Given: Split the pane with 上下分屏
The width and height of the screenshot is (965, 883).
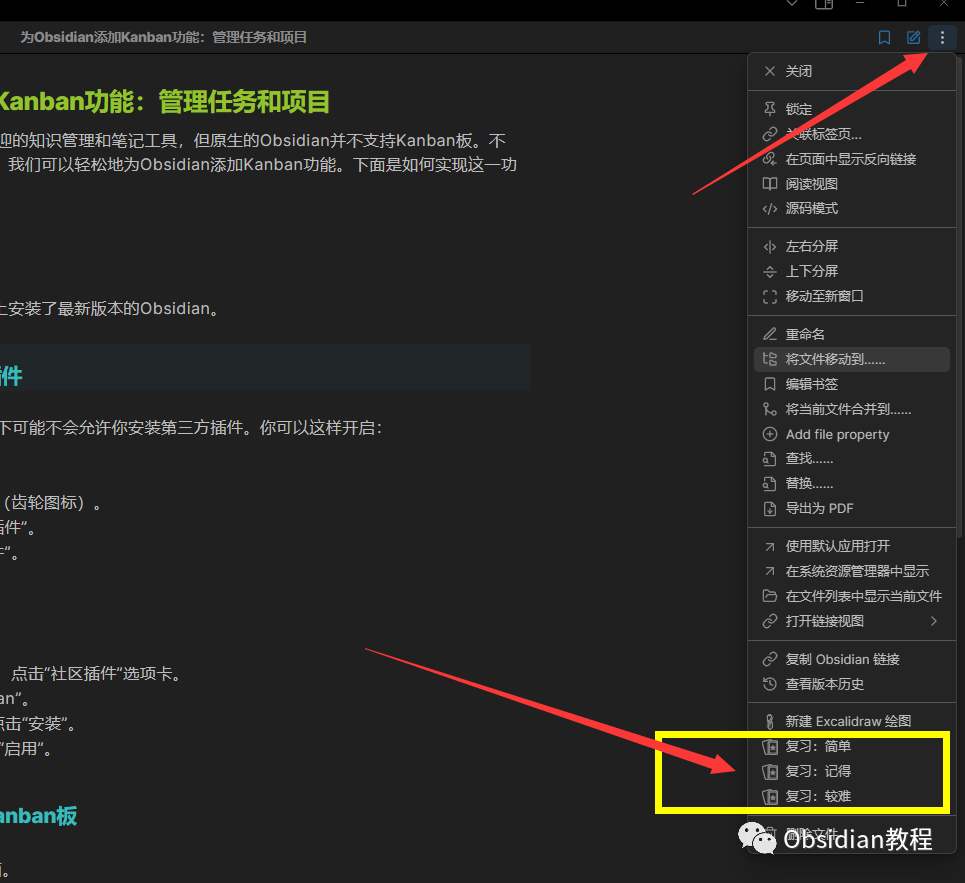Looking at the screenshot, I should 852,271.
